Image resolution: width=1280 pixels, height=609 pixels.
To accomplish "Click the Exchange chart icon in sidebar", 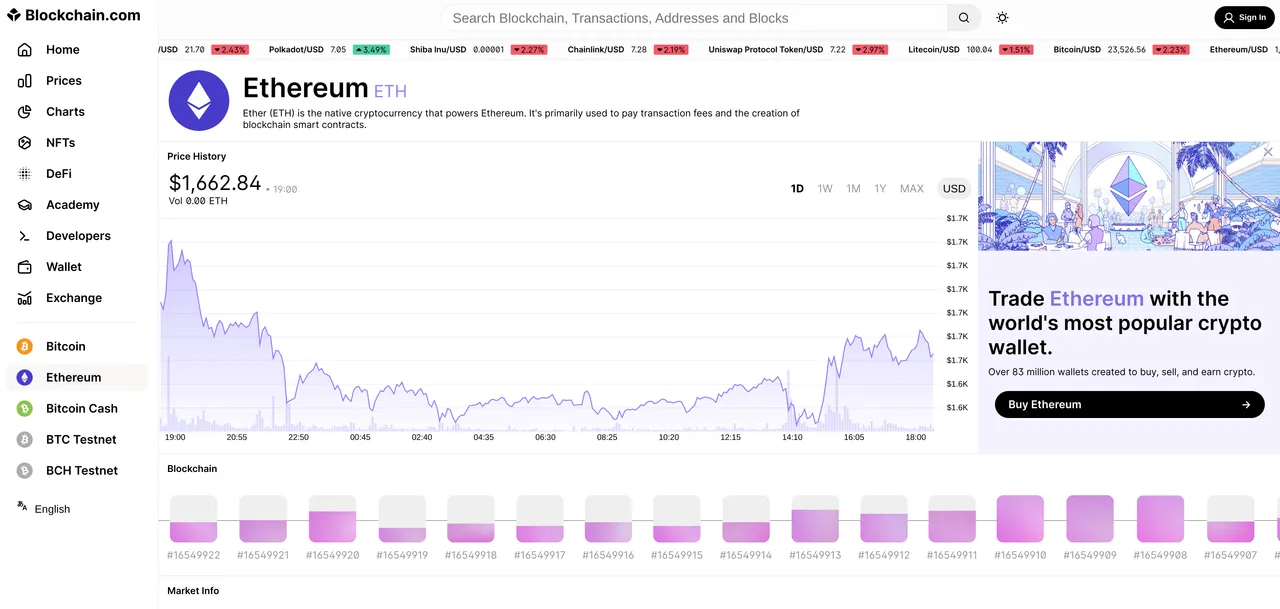I will click(x=25, y=297).
